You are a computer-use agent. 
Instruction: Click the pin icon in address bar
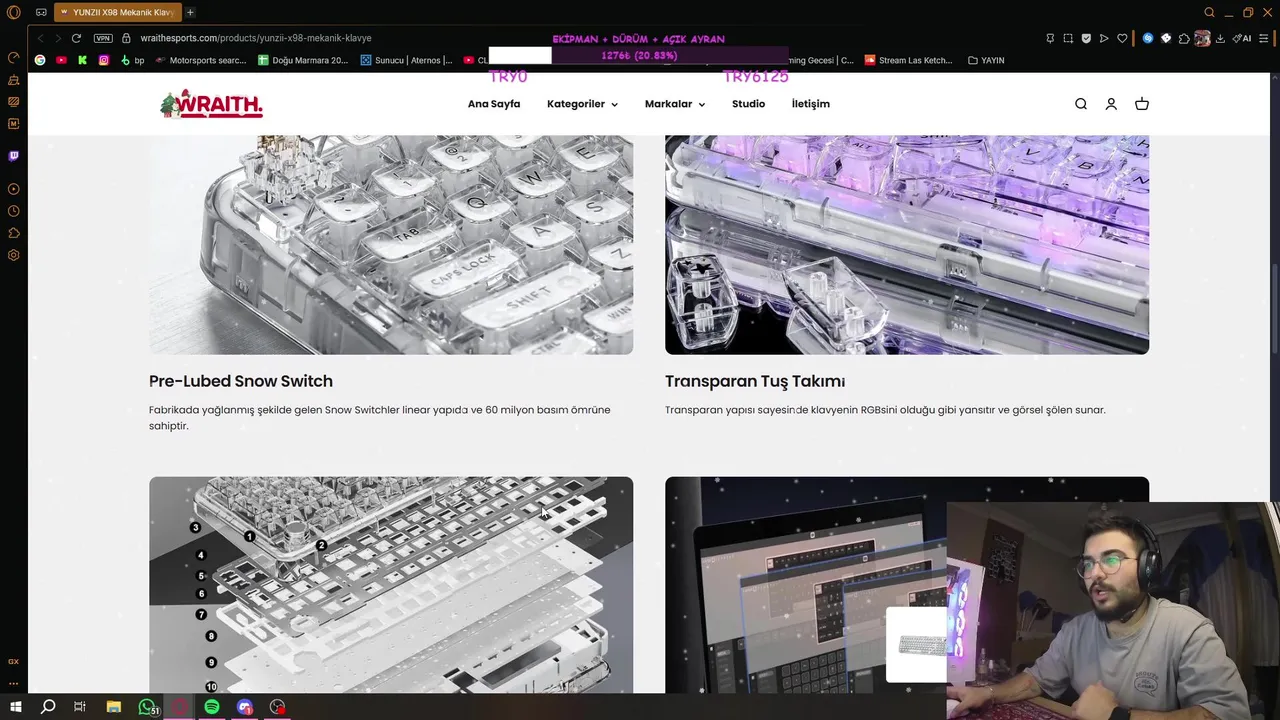click(1050, 38)
